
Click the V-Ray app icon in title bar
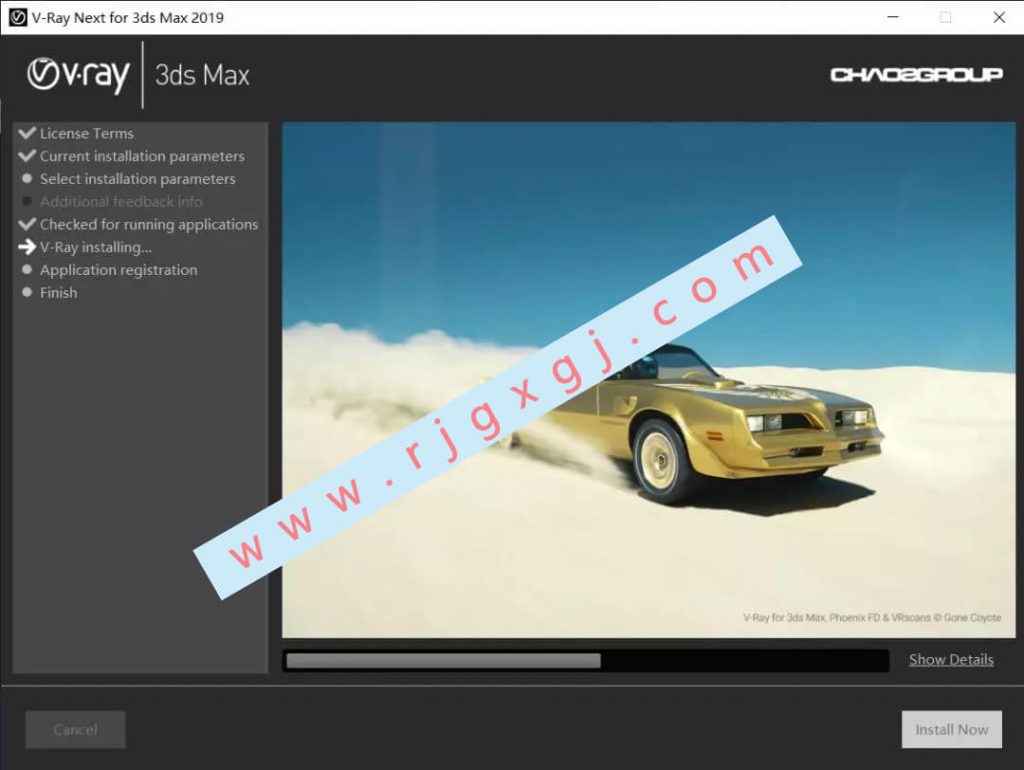[17, 18]
